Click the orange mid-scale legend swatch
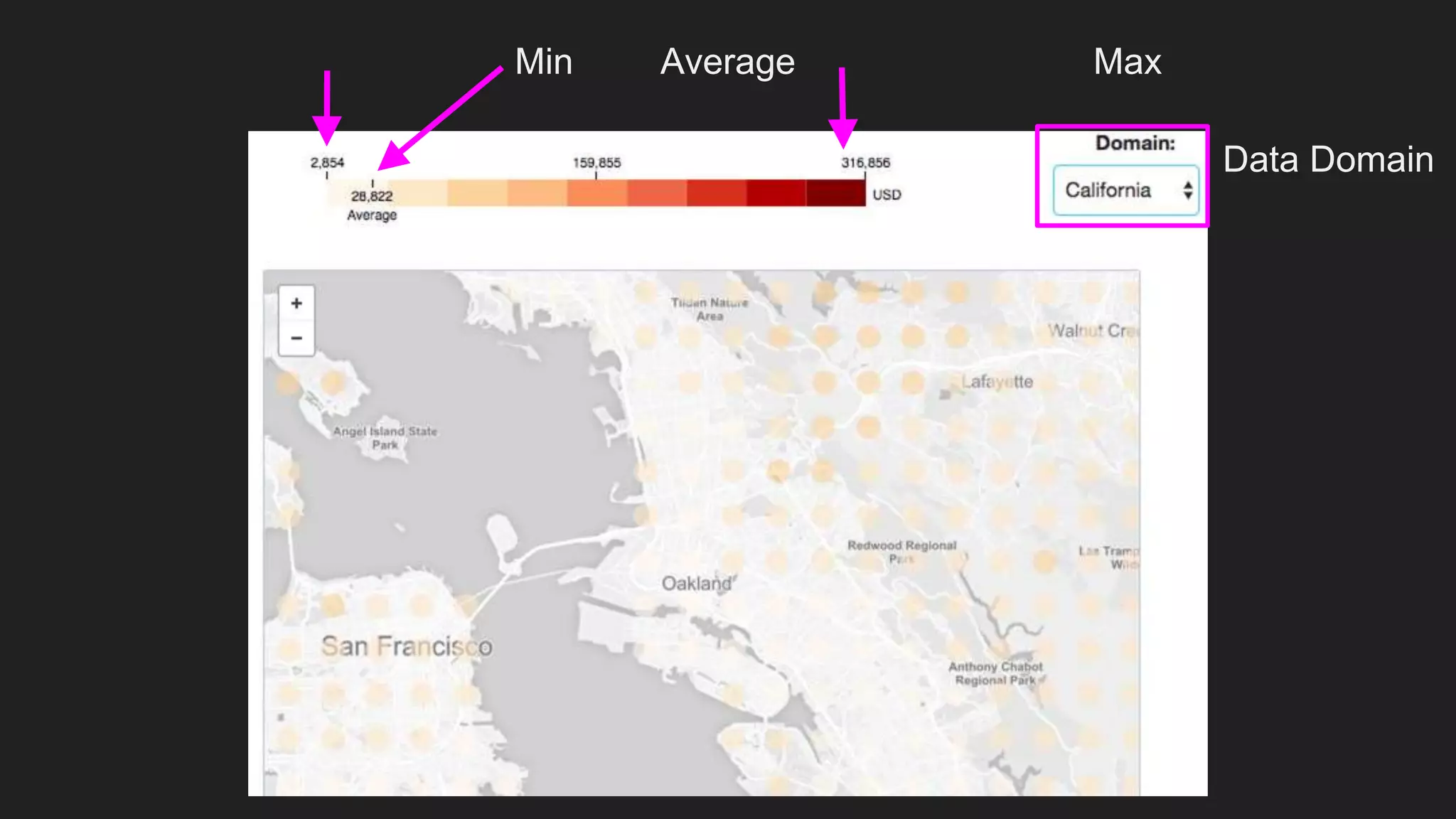Image resolution: width=1456 pixels, height=819 pixels. [597, 193]
